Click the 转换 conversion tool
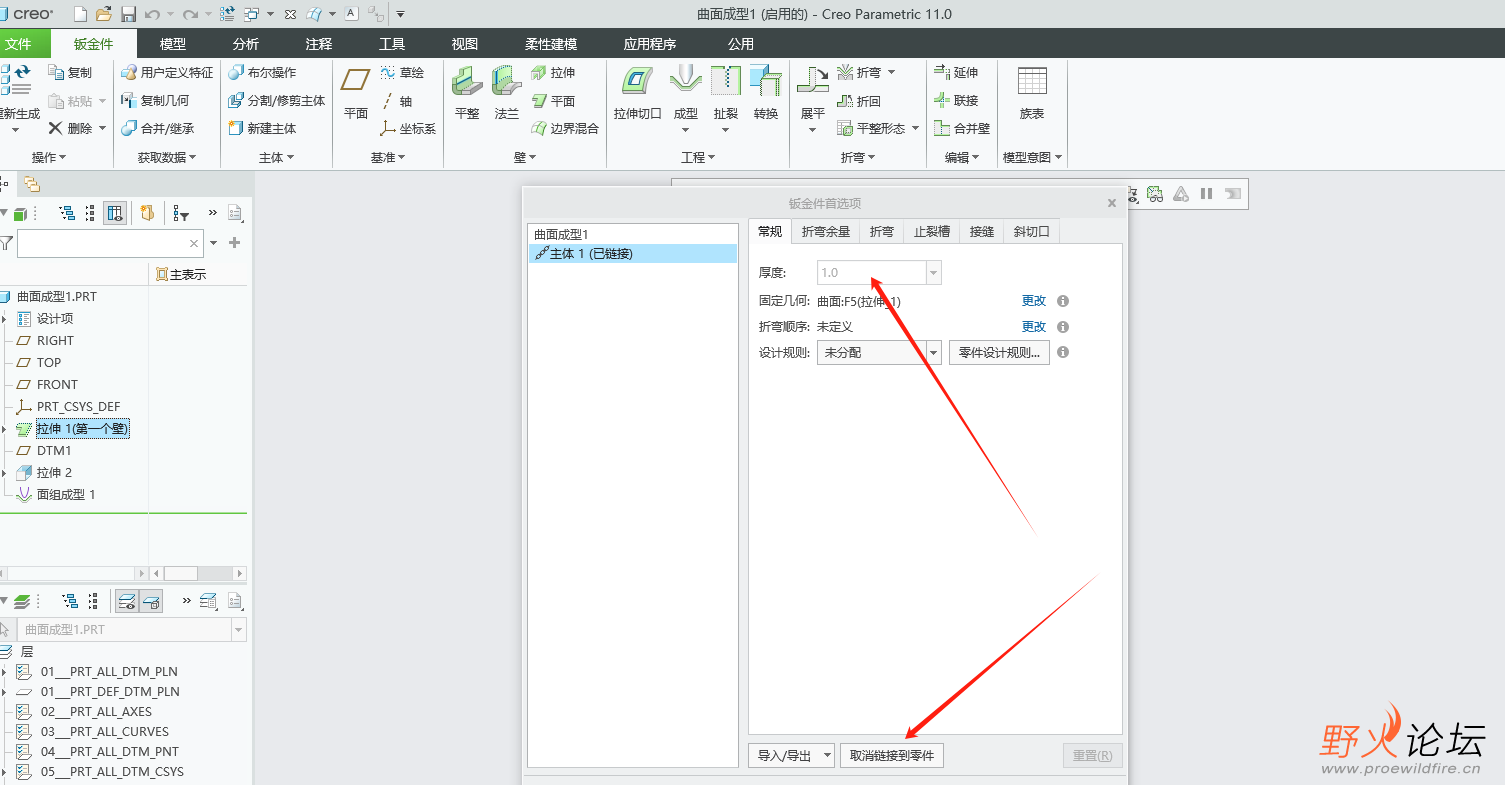Image resolution: width=1505 pixels, height=785 pixels. point(766,93)
